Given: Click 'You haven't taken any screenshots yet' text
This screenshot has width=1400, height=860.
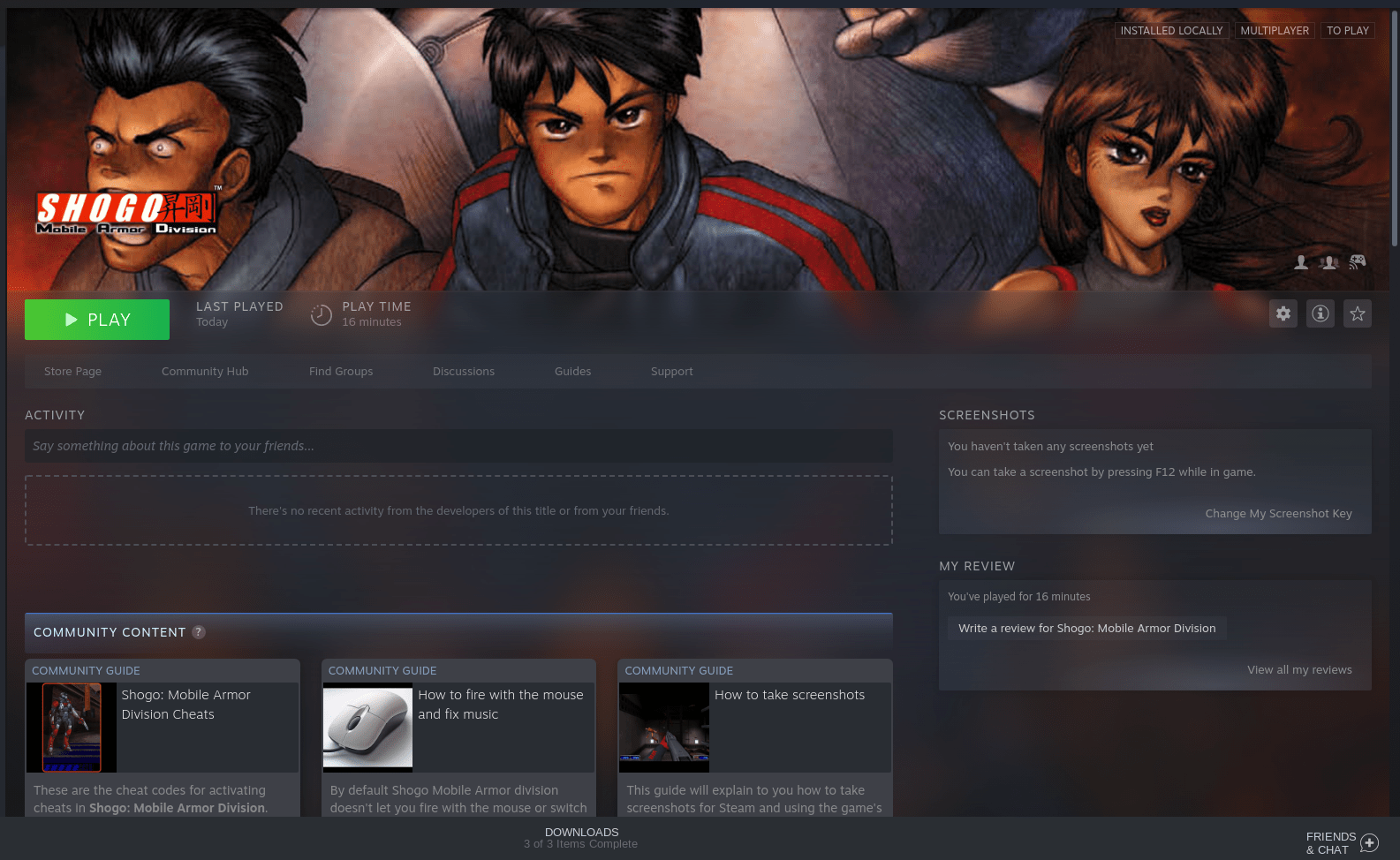Looking at the screenshot, I should coord(1050,447).
